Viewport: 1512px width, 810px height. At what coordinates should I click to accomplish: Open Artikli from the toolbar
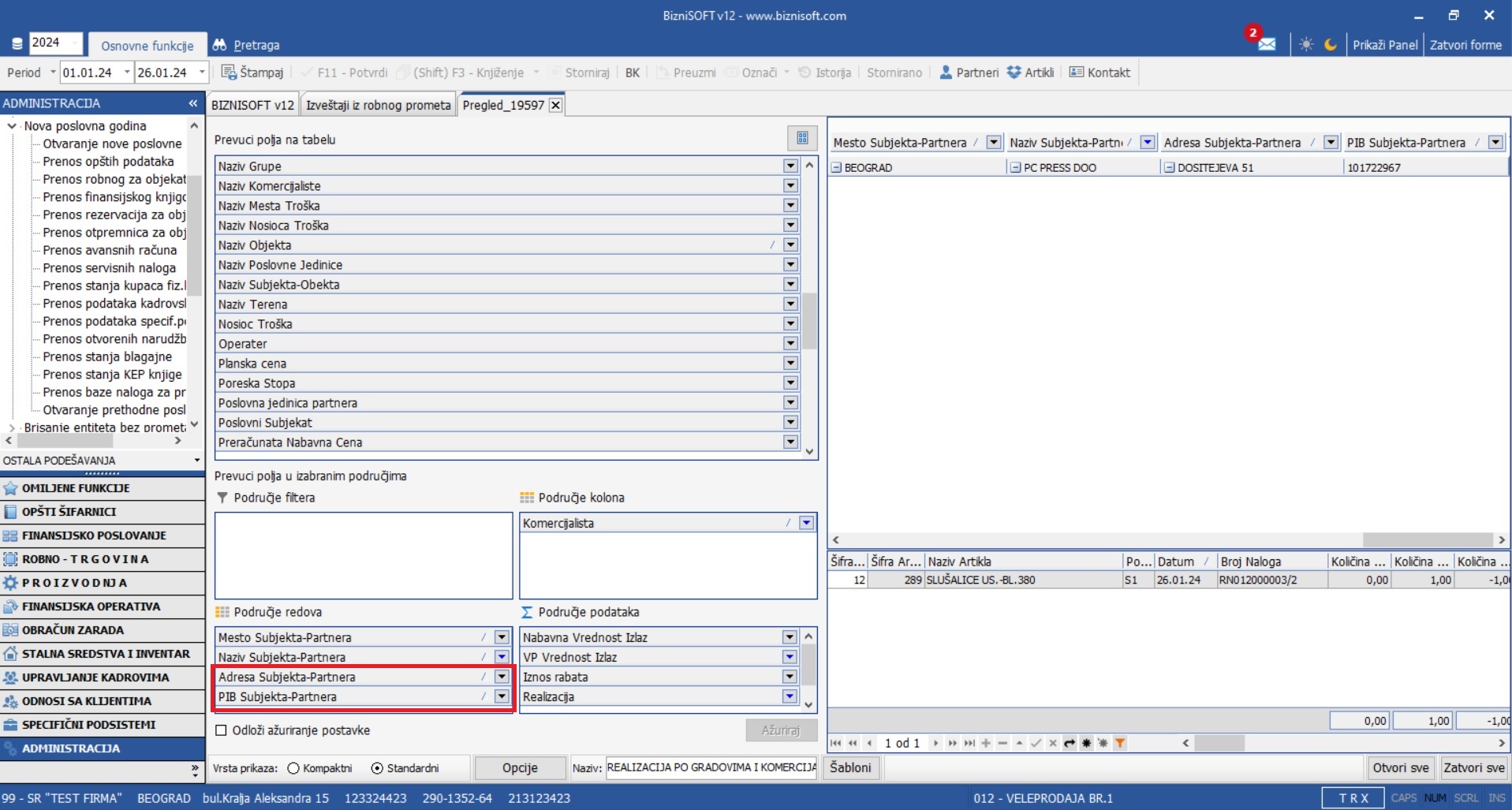coord(1014,73)
